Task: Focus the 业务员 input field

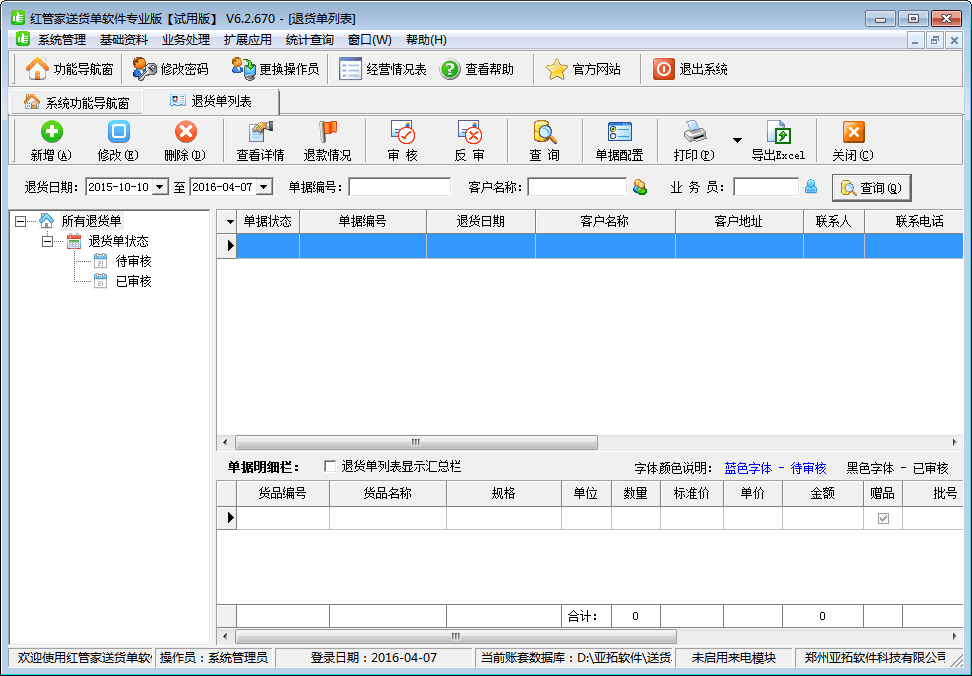Action: click(766, 187)
